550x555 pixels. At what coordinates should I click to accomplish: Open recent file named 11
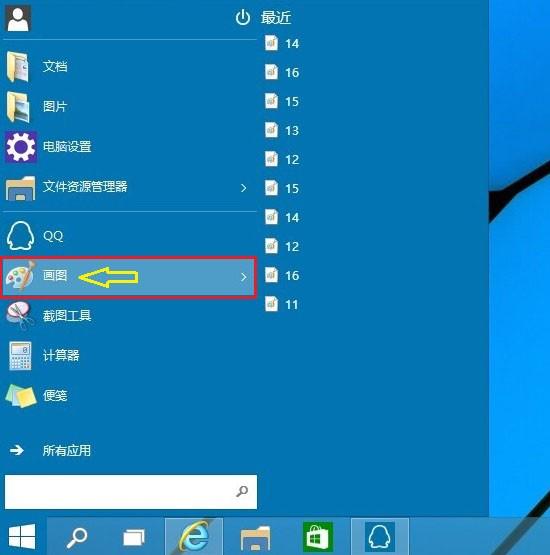click(282, 304)
